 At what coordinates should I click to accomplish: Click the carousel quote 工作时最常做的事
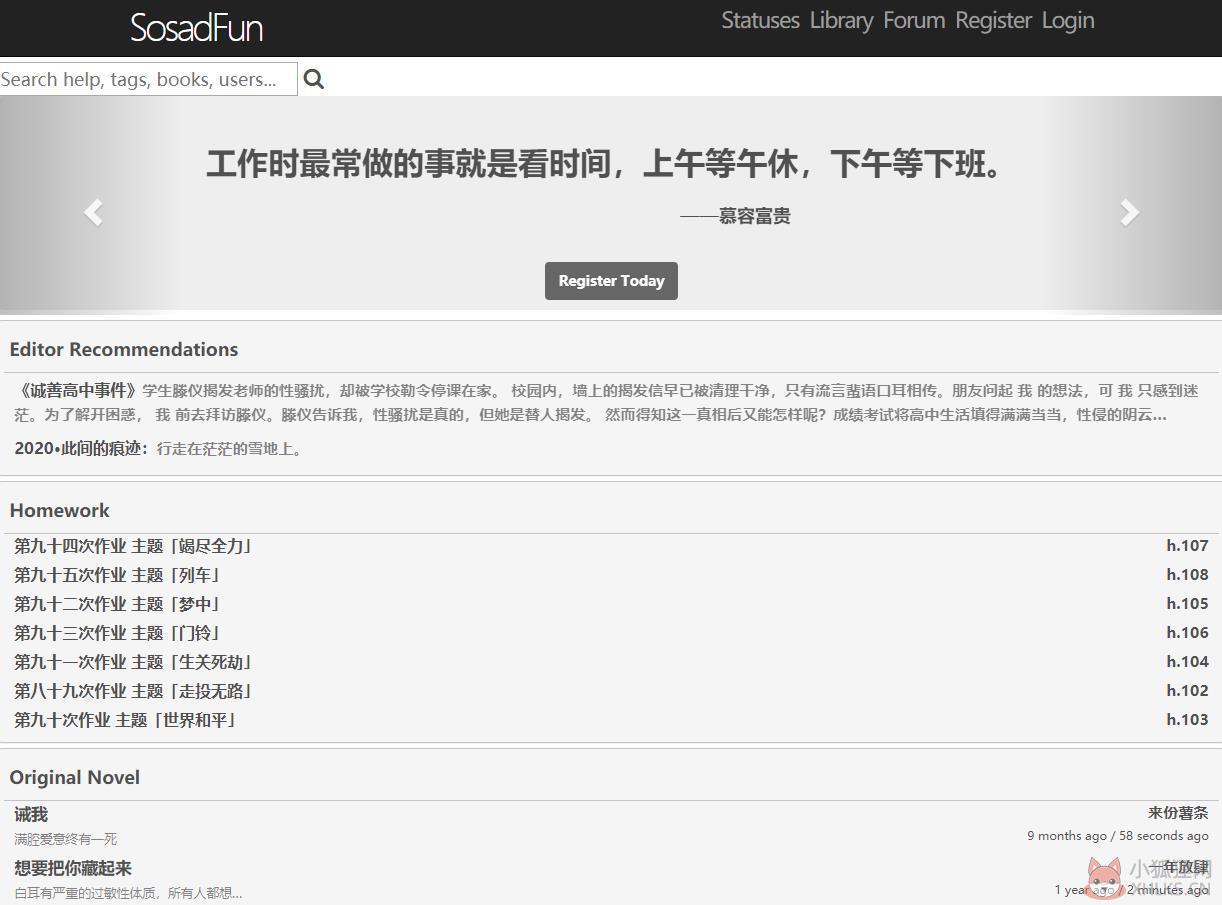click(604, 163)
